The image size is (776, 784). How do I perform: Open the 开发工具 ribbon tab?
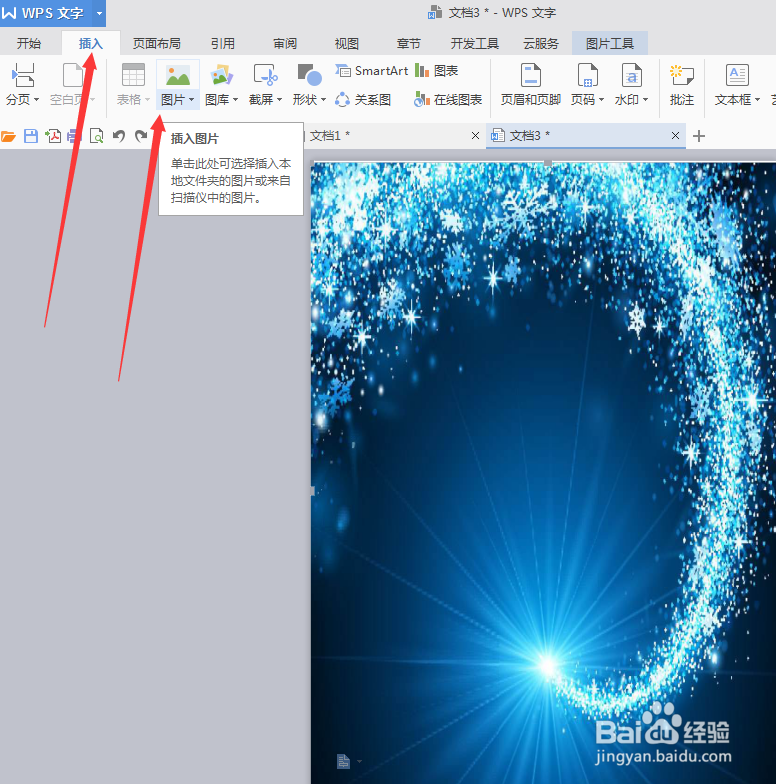tap(474, 44)
